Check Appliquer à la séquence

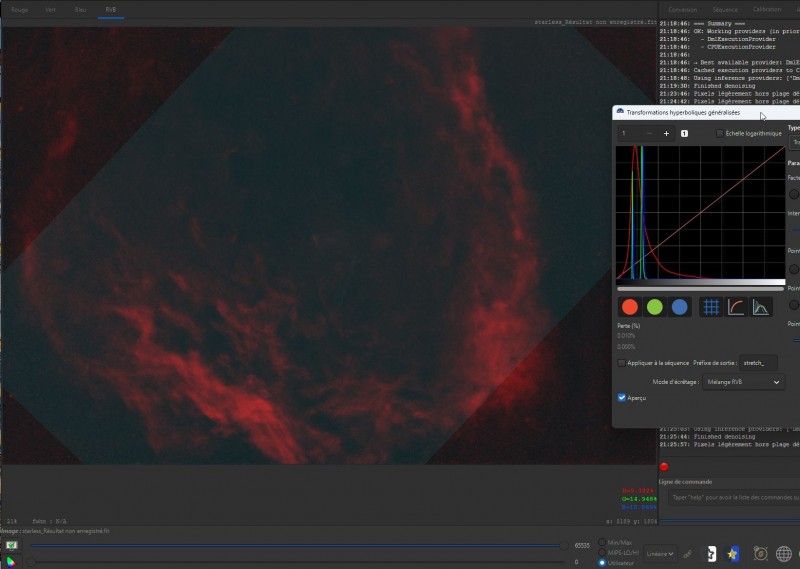[621, 363]
